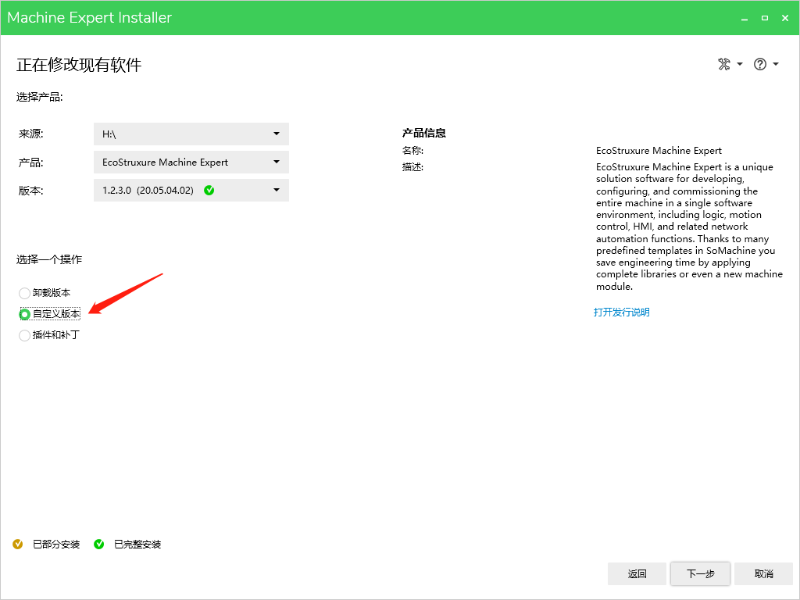Click the 来源: label
800x600 pixels.
(x=31, y=134)
